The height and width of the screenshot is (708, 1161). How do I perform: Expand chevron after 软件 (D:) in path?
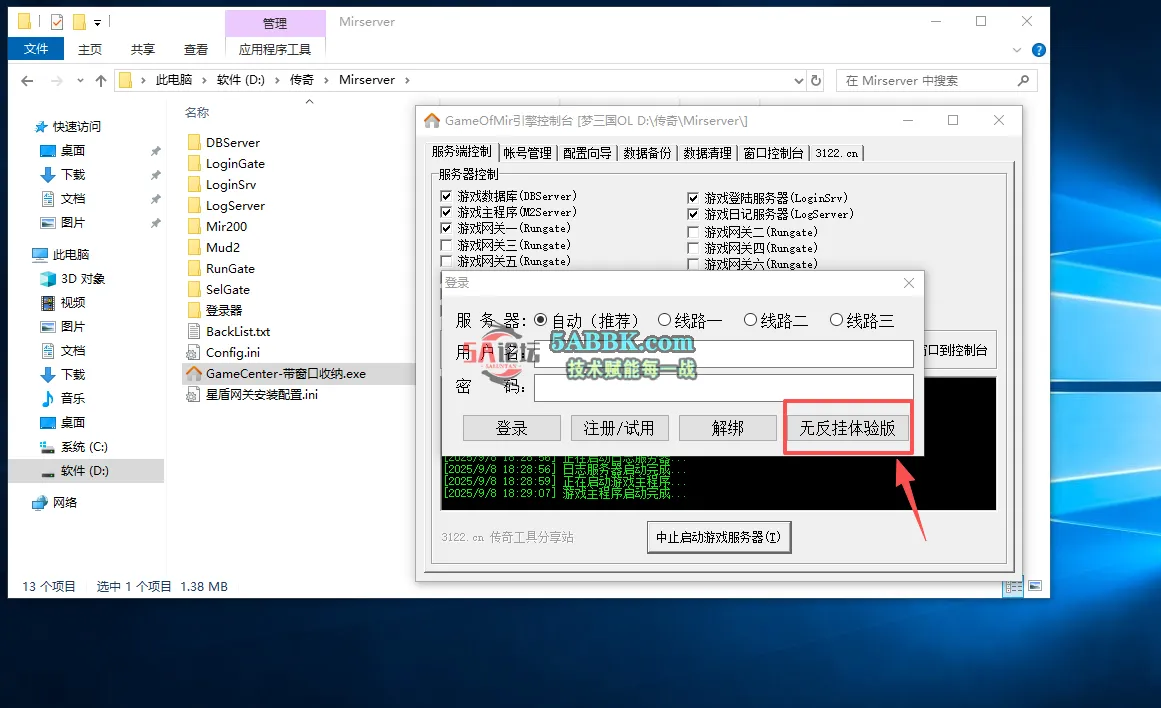coord(277,80)
